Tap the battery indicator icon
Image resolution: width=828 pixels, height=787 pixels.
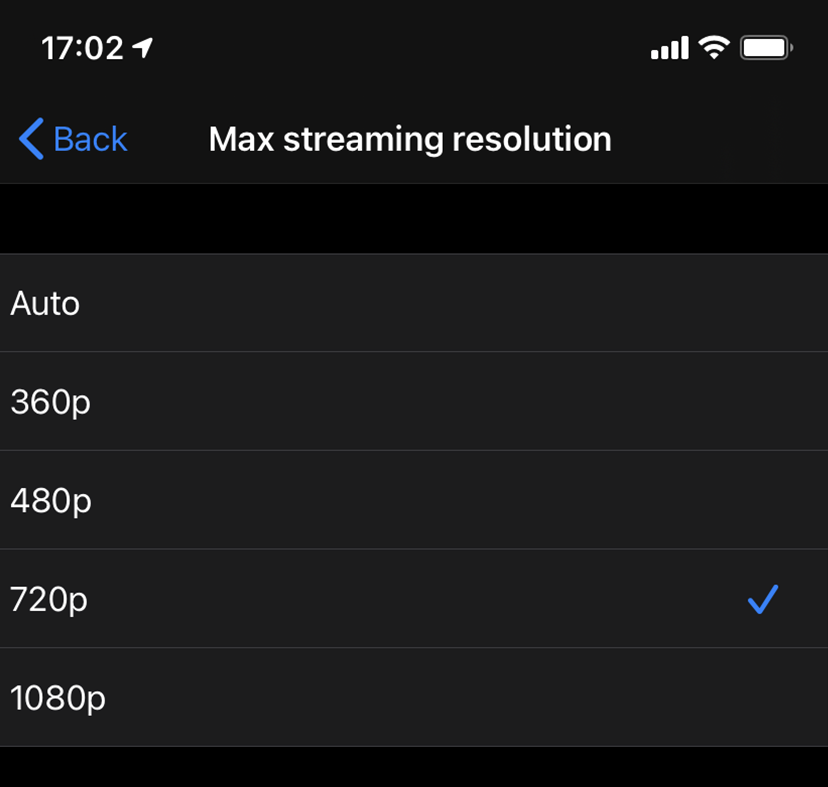point(766,47)
